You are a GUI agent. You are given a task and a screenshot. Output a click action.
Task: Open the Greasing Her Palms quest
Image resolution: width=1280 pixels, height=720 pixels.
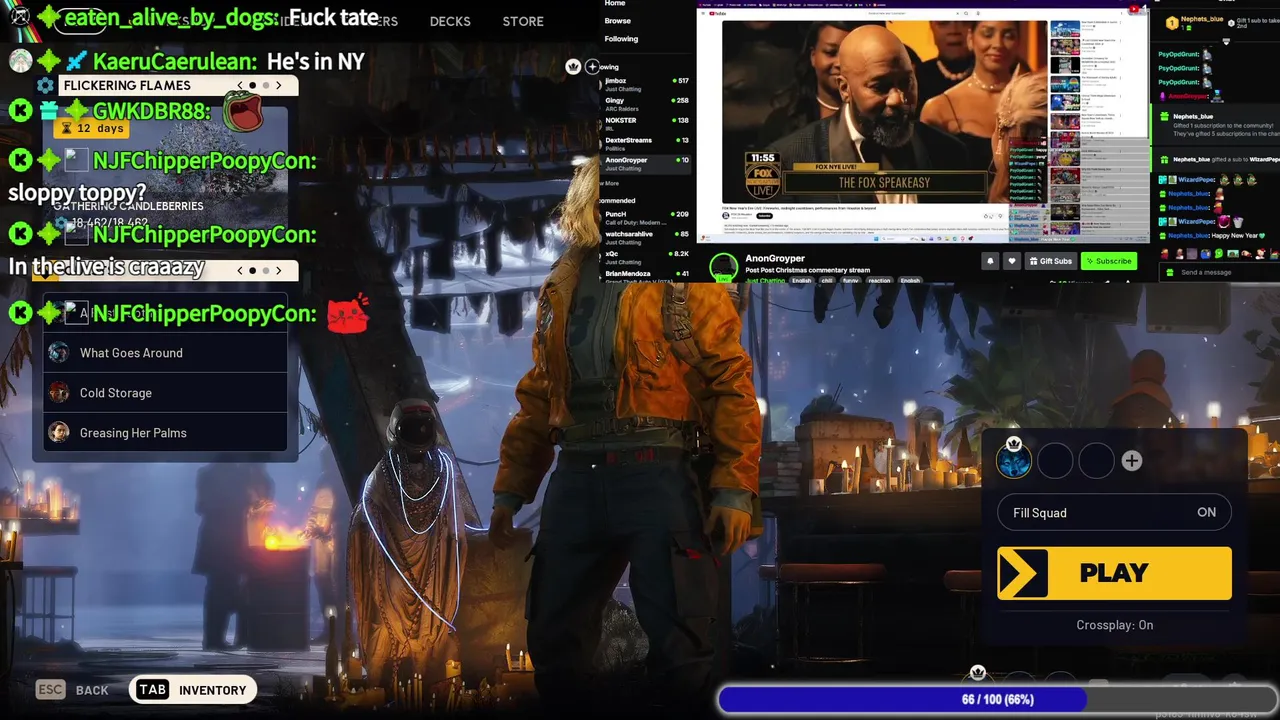coord(166,433)
